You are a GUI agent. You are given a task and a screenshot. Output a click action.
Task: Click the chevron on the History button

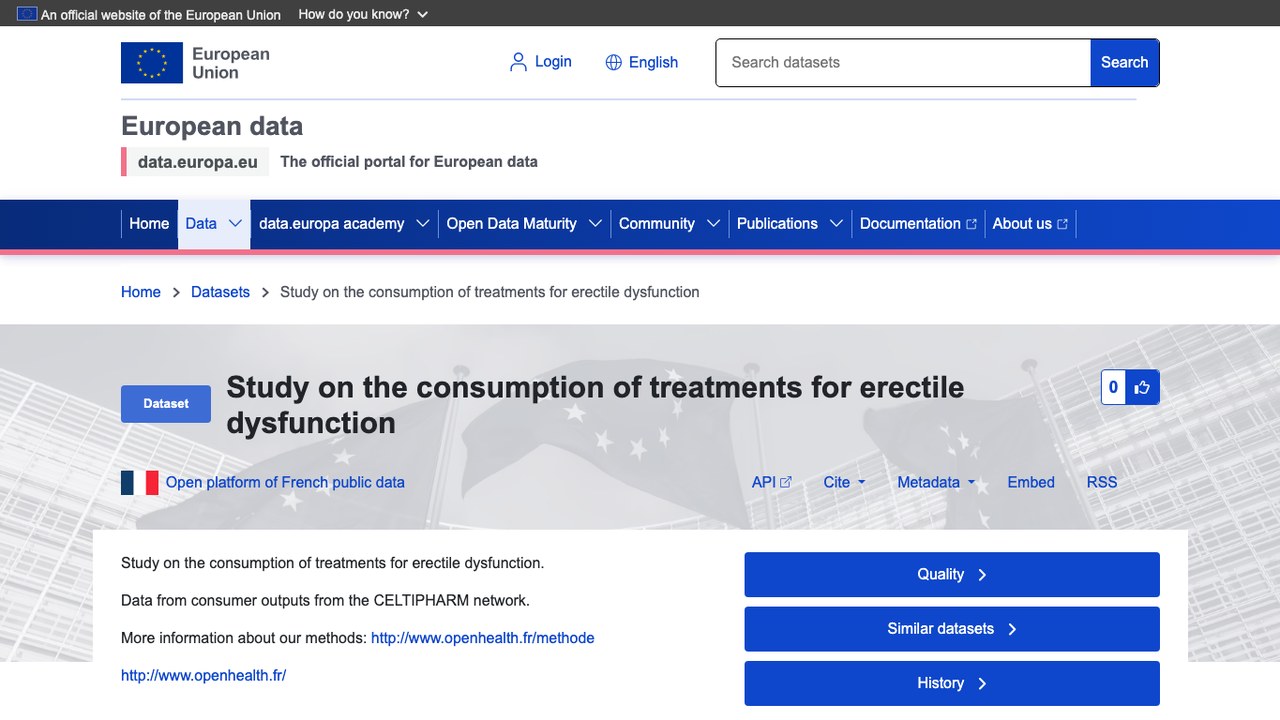(x=982, y=683)
